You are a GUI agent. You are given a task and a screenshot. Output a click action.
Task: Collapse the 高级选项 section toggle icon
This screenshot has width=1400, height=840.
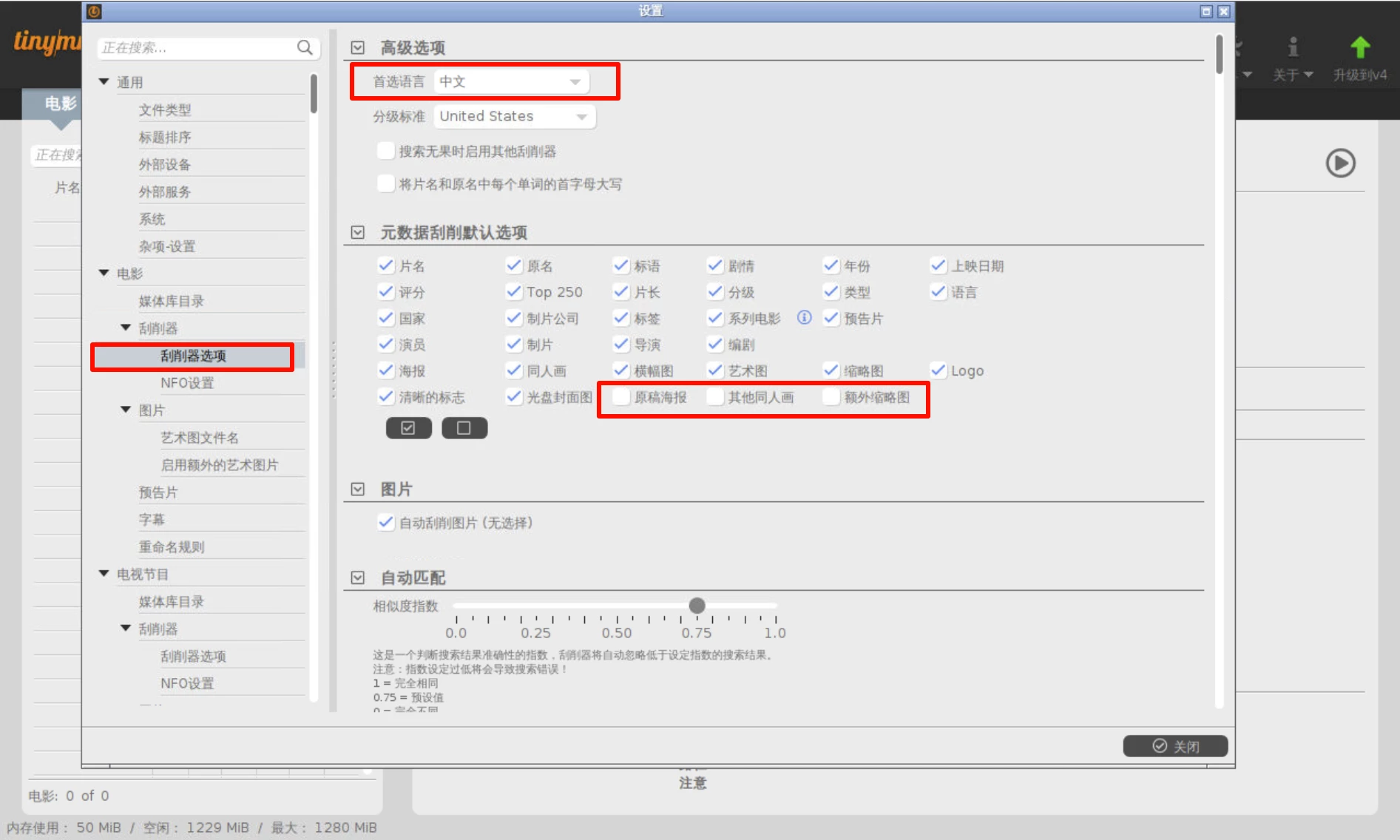click(358, 48)
